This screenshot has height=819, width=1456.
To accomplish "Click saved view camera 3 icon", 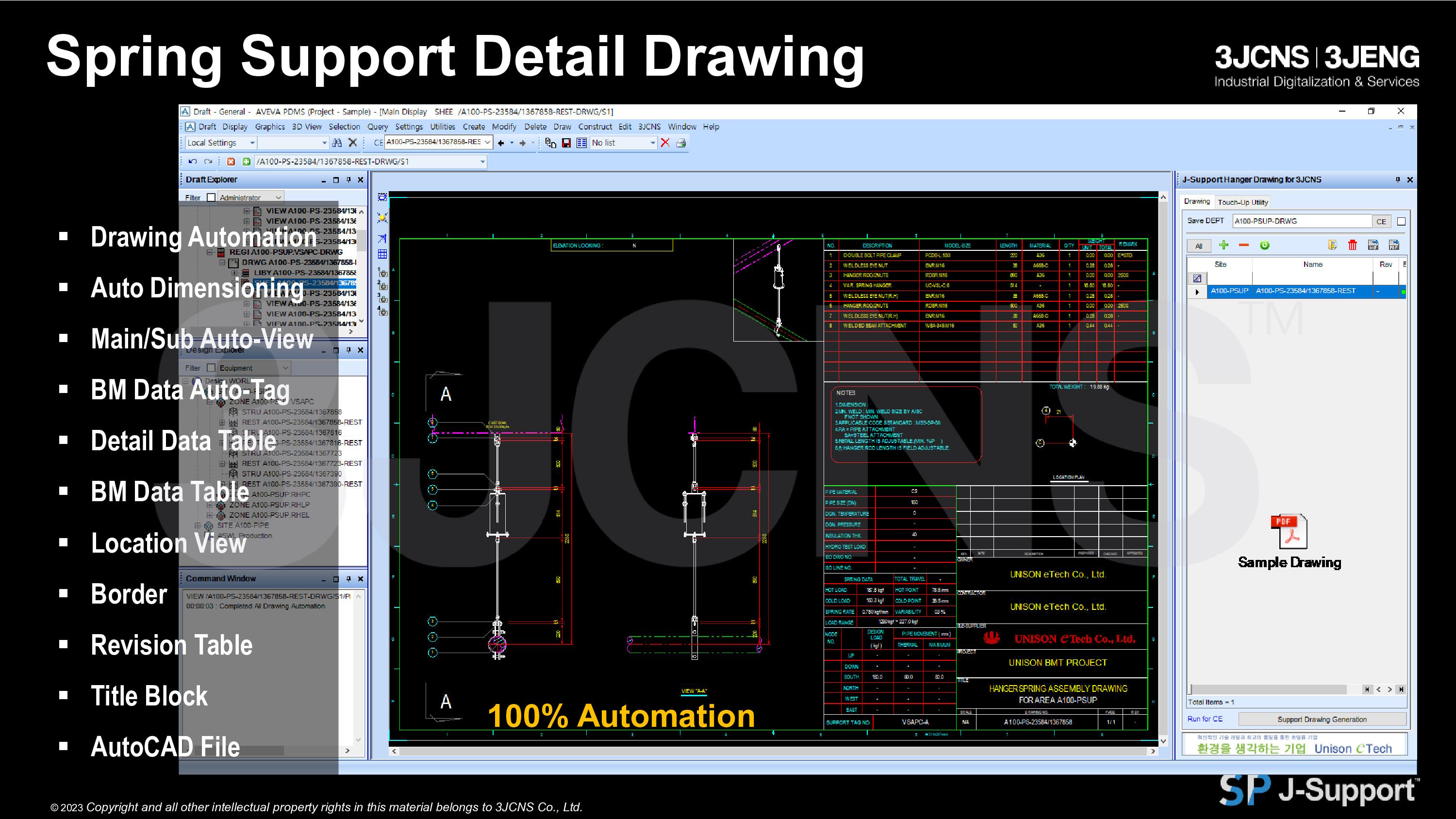I will point(382,298).
